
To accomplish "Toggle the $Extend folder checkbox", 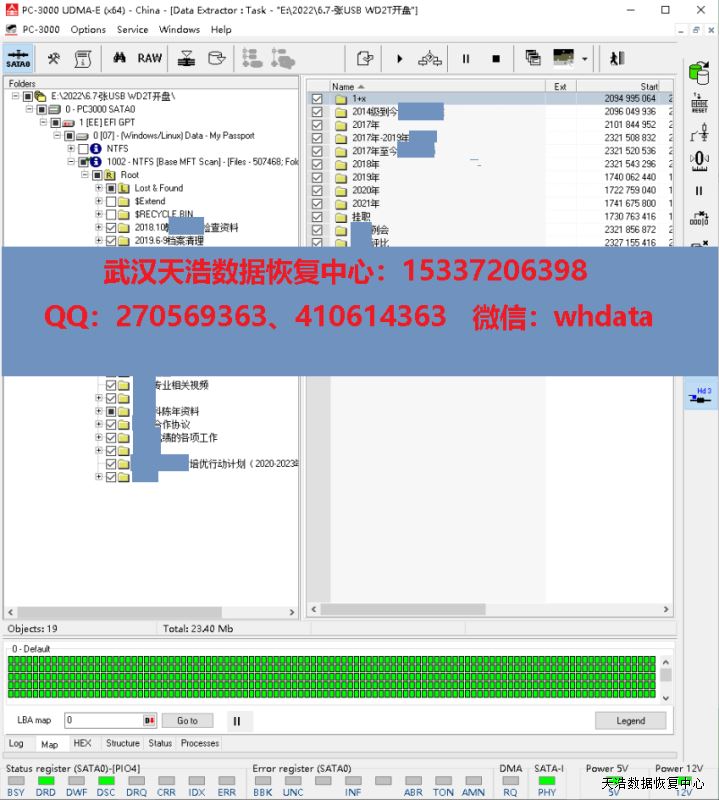I will [x=111, y=201].
